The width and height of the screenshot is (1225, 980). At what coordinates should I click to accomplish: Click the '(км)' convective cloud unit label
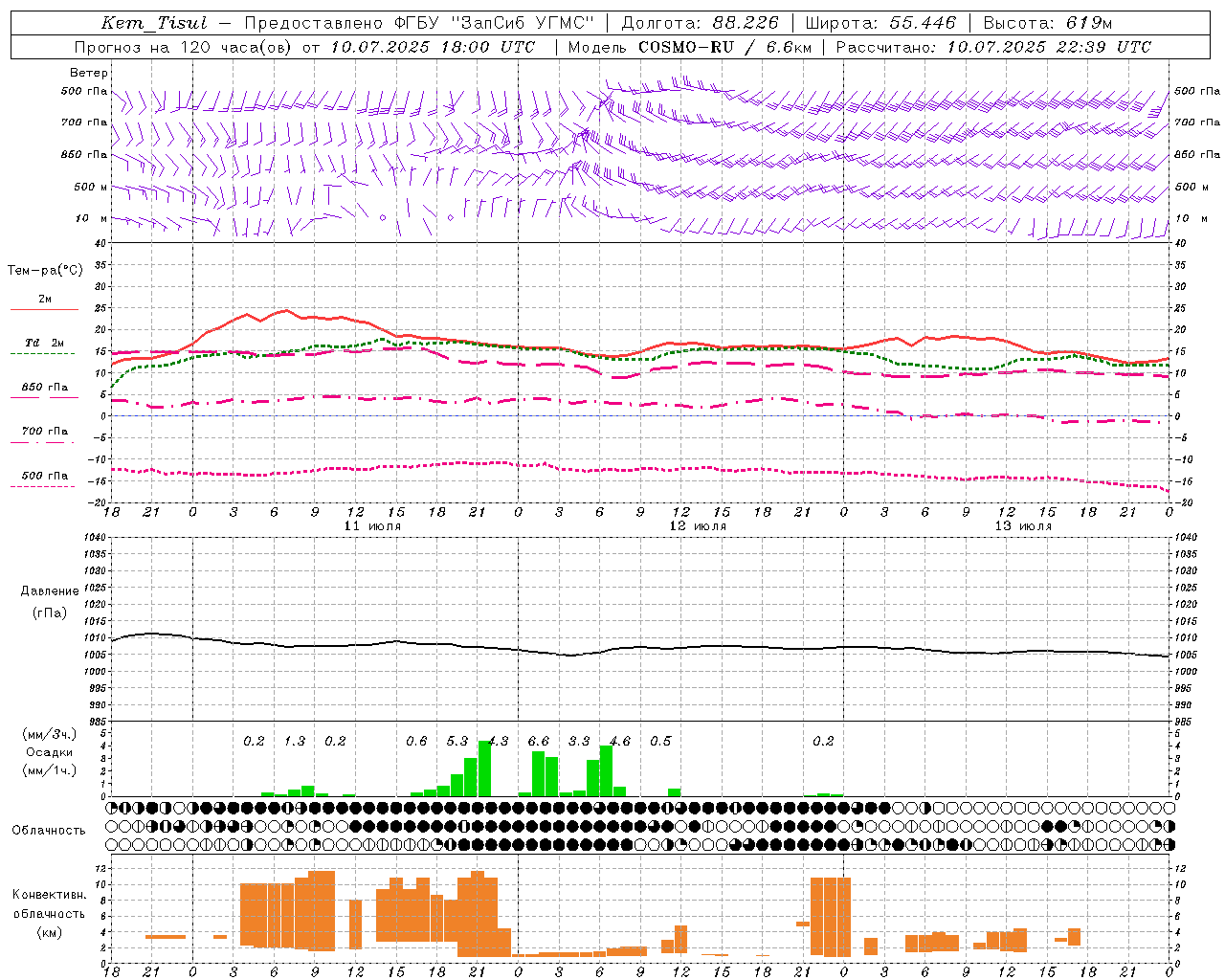[50, 932]
